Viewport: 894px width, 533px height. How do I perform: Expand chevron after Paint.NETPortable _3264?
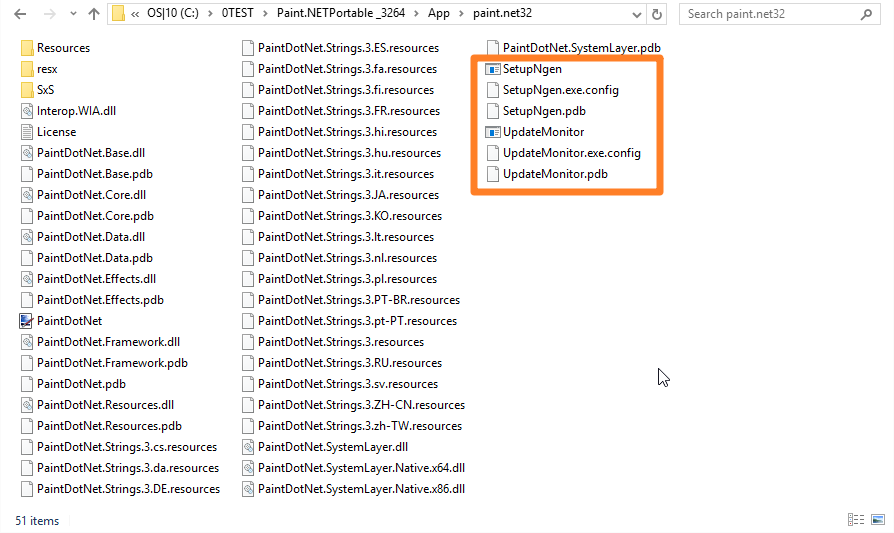417,14
